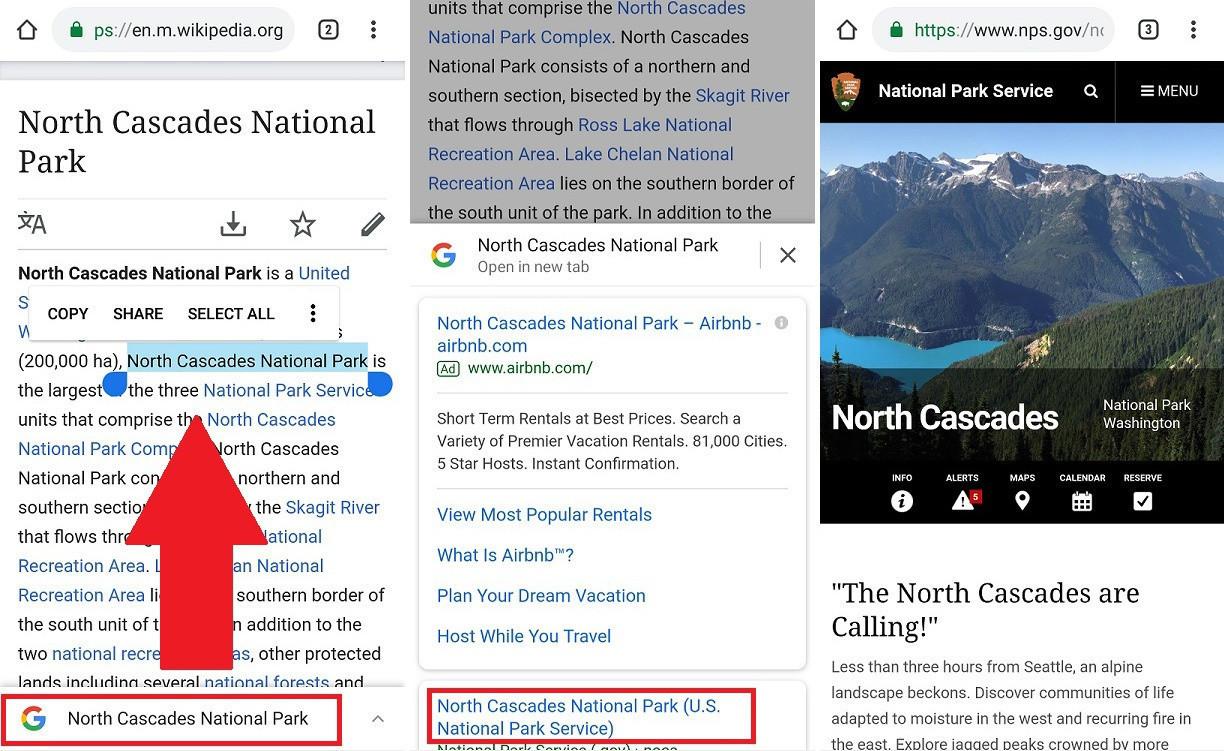This screenshot has height=751, width=1224.
Task: Open more options in selection menu
Action: [313, 314]
